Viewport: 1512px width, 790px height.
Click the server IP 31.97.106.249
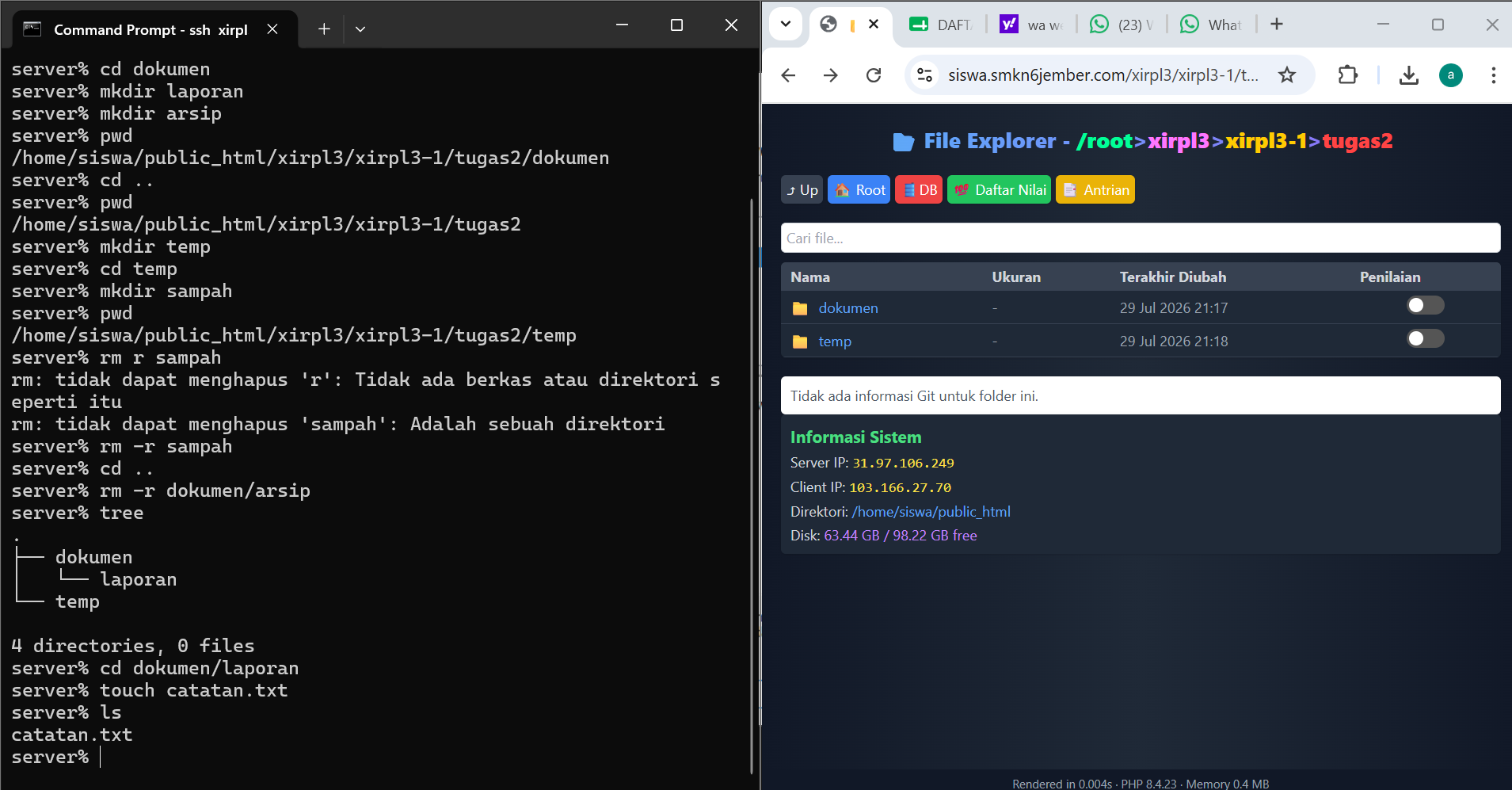[x=904, y=464]
